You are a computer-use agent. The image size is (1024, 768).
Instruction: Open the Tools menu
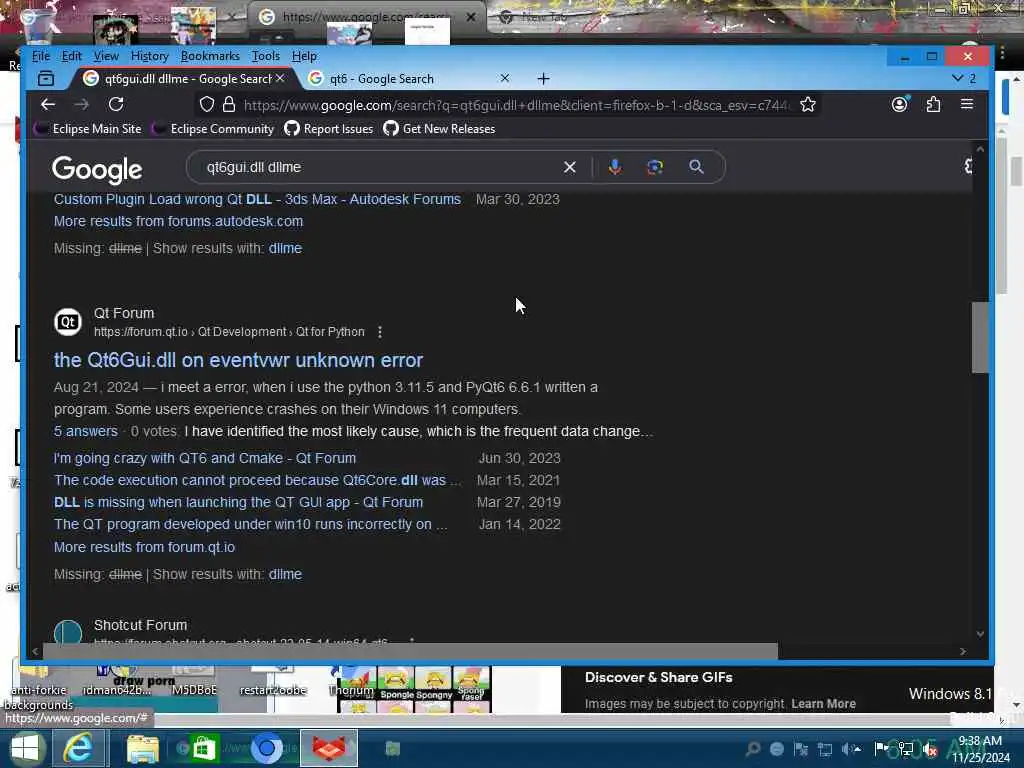tap(266, 56)
